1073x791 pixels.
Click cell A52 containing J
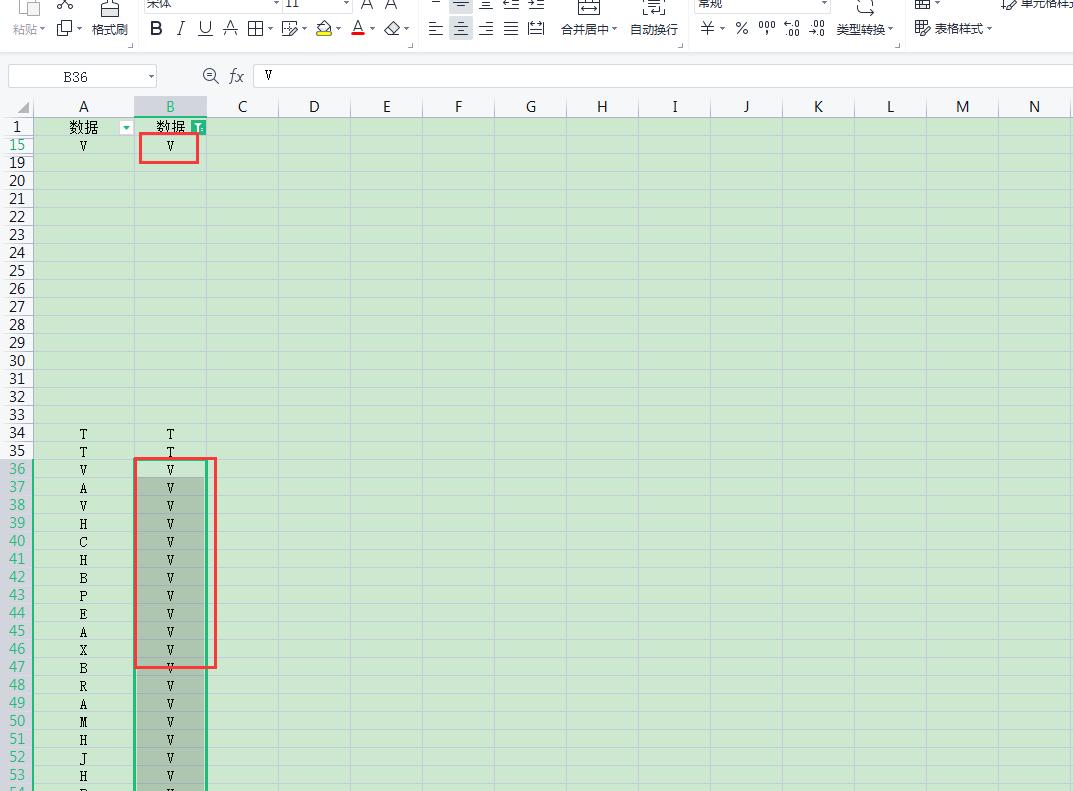[x=83, y=758]
